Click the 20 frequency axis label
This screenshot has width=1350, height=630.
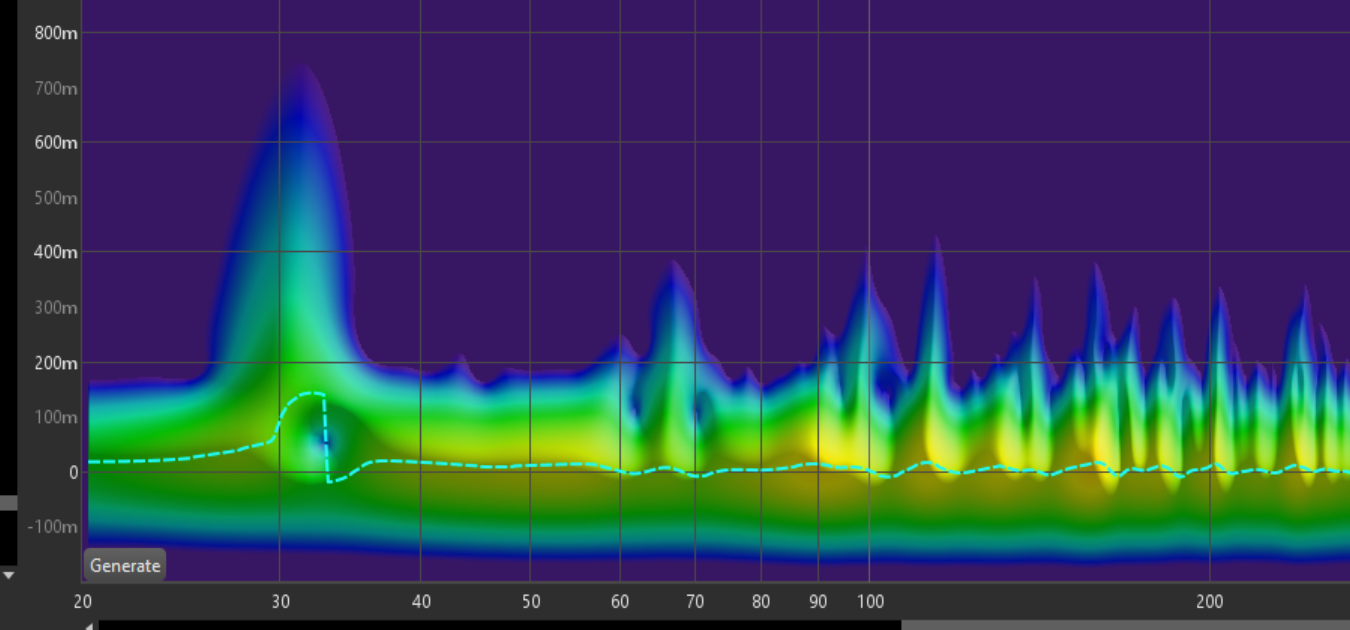click(x=82, y=601)
